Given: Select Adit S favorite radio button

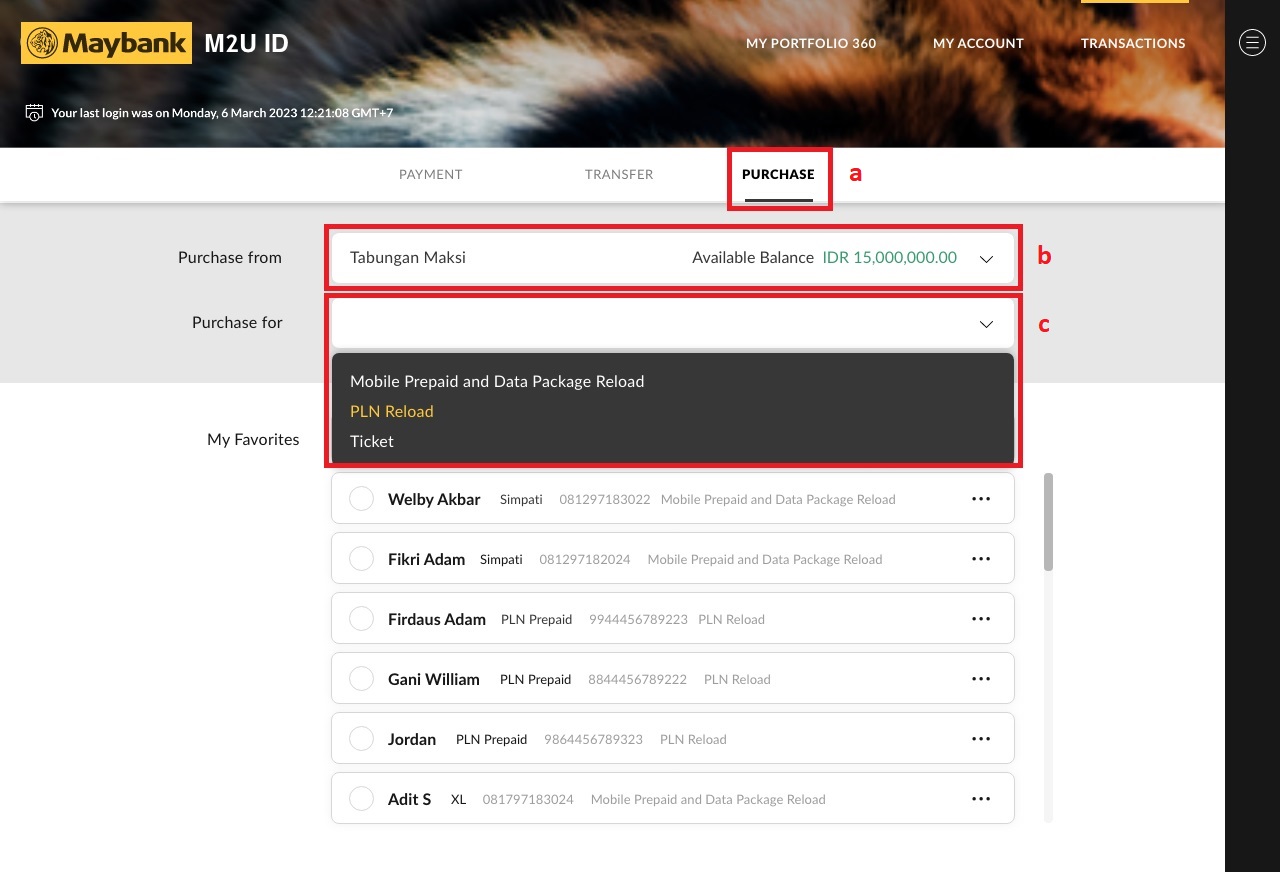Looking at the screenshot, I should 361,799.
